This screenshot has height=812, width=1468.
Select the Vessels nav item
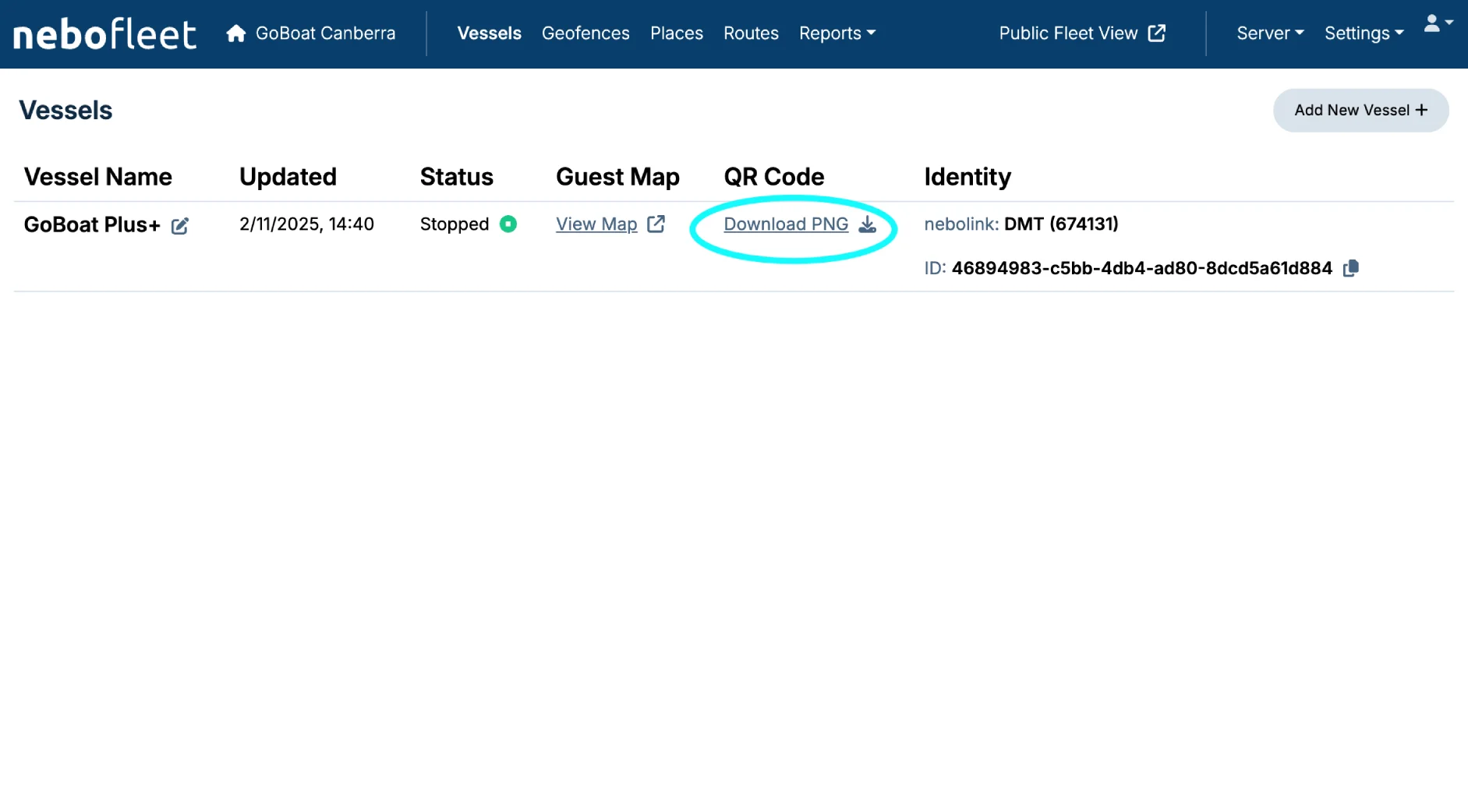(x=489, y=34)
